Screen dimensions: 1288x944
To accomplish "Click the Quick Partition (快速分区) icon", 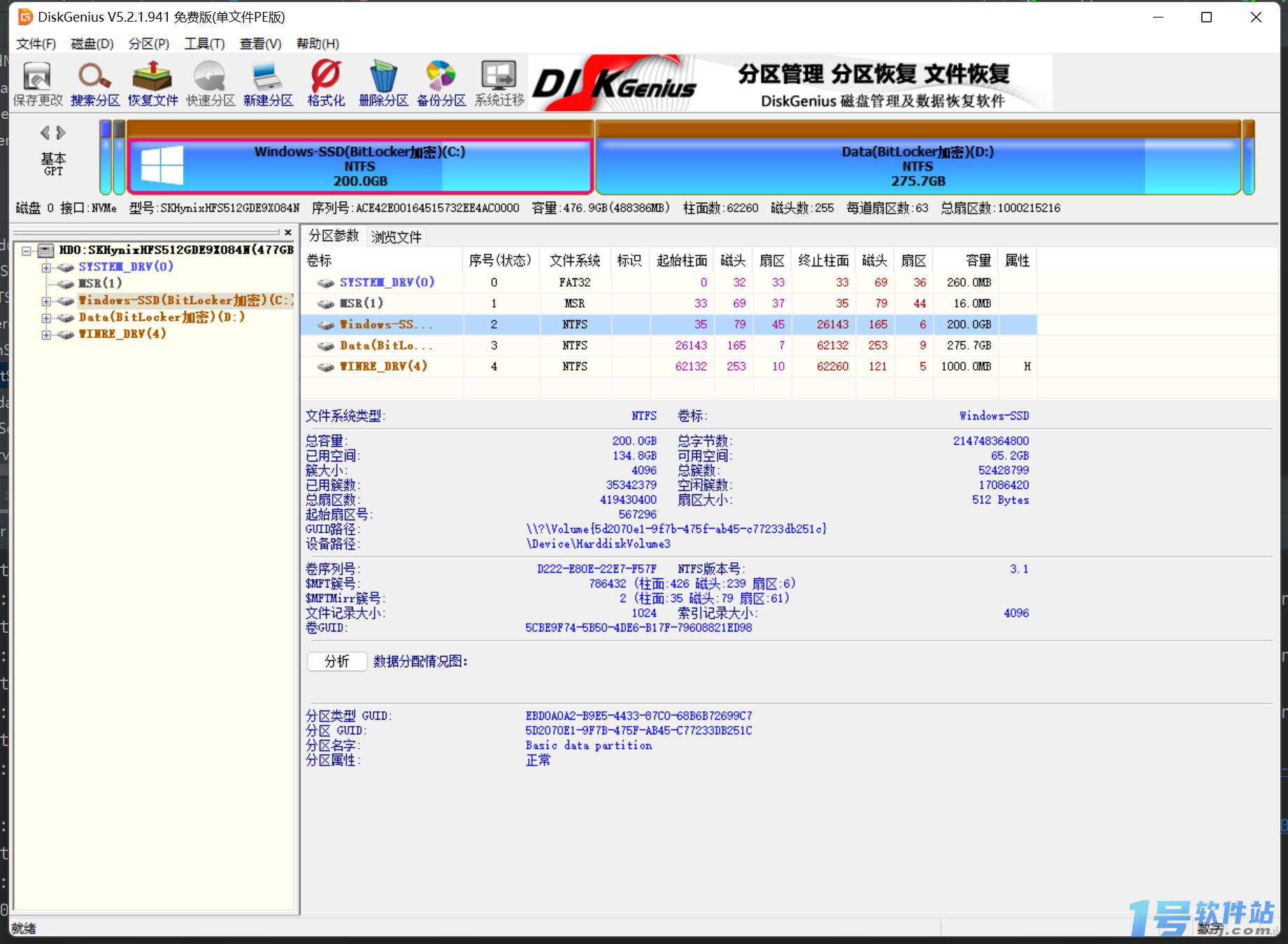I will pyautogui.click(x=210, y=84).
